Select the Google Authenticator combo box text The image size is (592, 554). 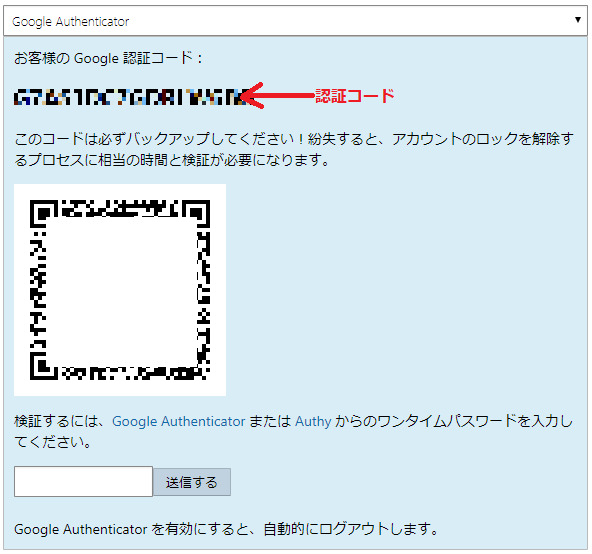tap(71, 22)
